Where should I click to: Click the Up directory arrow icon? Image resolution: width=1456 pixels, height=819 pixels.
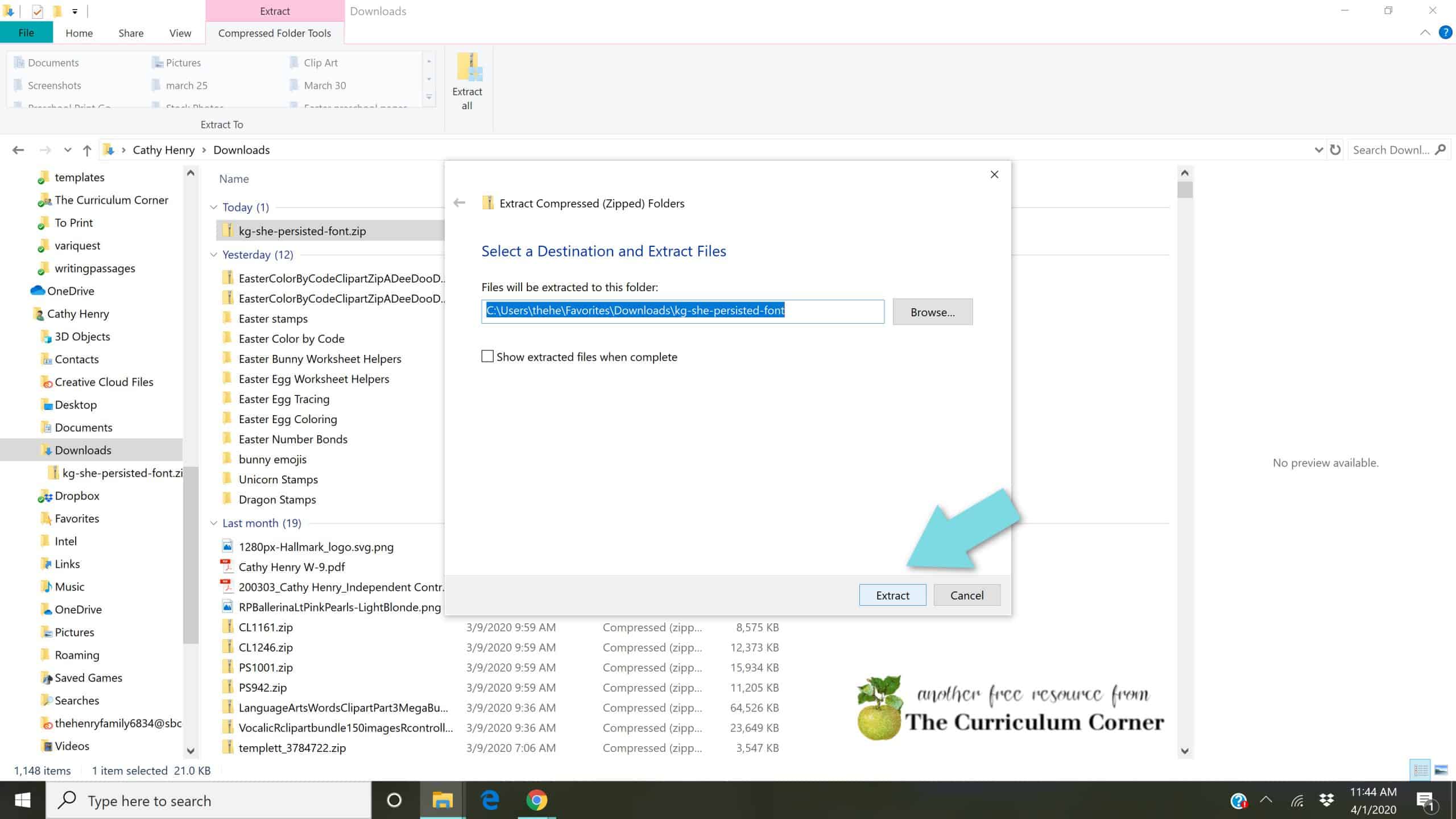[86, 150]
